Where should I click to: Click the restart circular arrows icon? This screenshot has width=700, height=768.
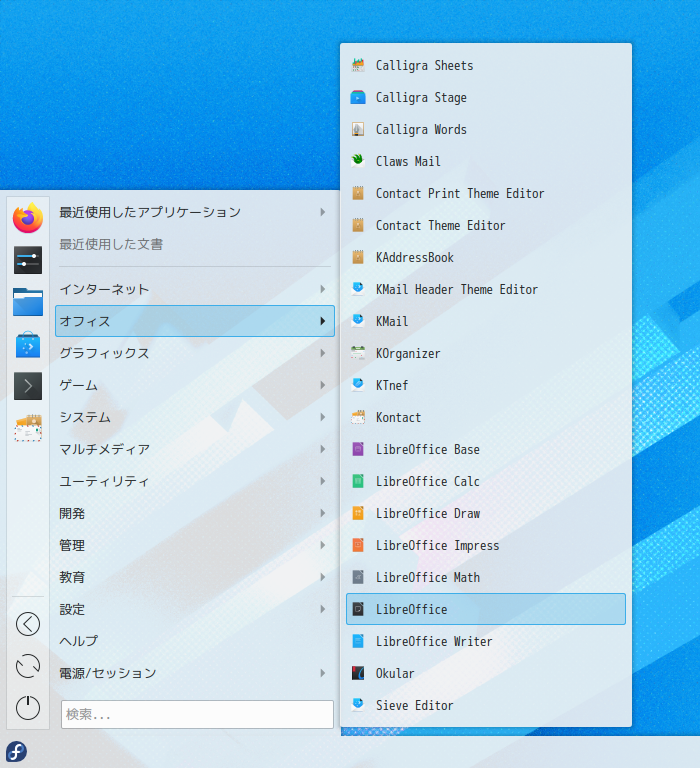(x=28, y=666)
